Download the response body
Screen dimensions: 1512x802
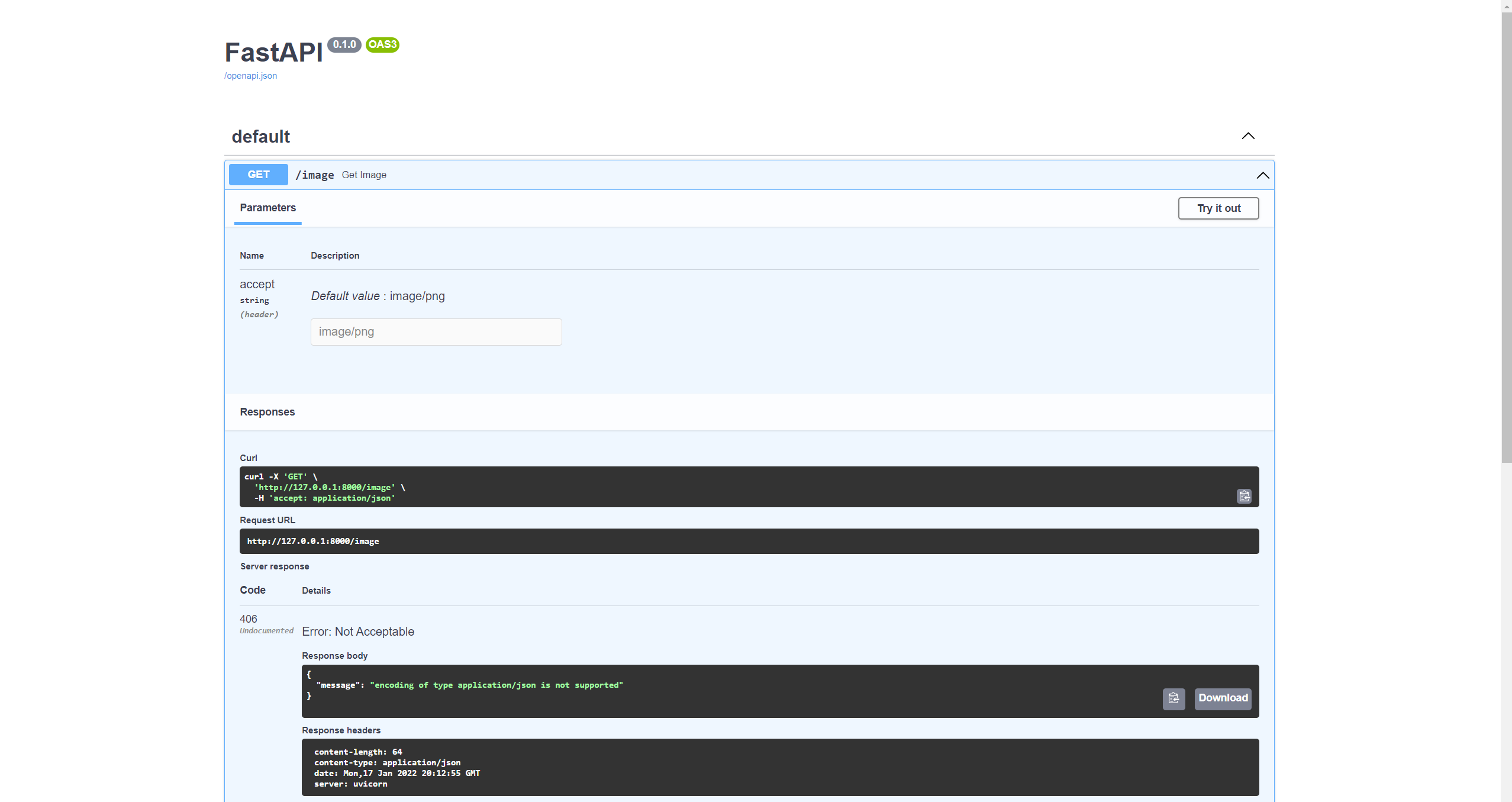(x=1222, y=698)
